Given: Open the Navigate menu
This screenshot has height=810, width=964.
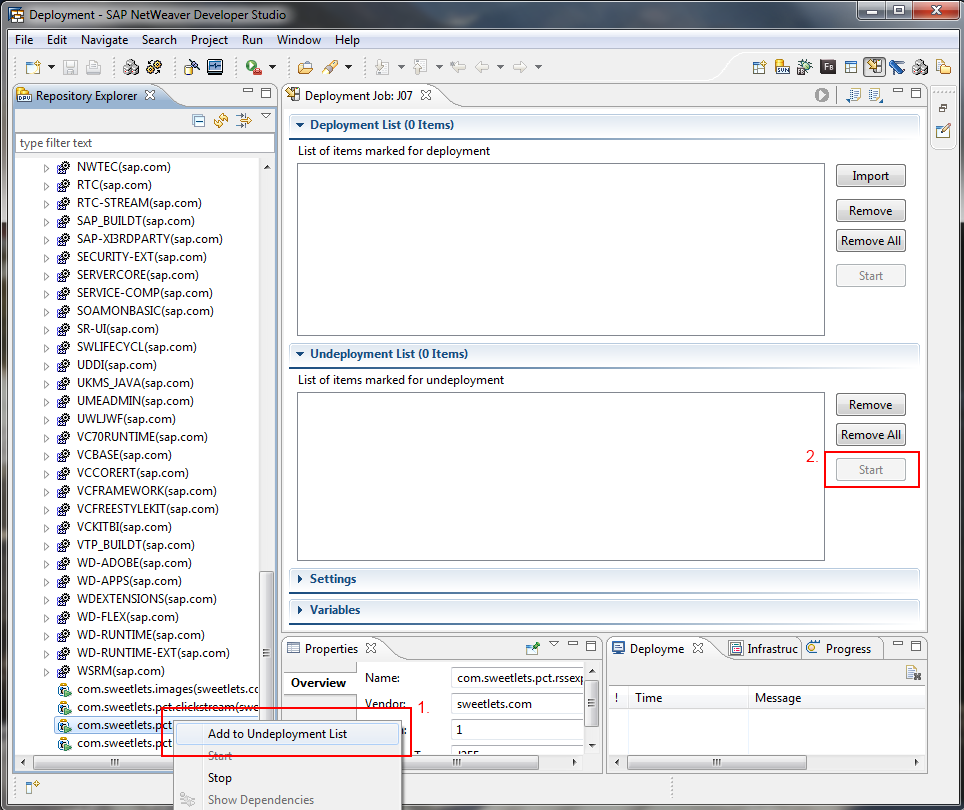Looking at the screenshot, I should [104, 40].
